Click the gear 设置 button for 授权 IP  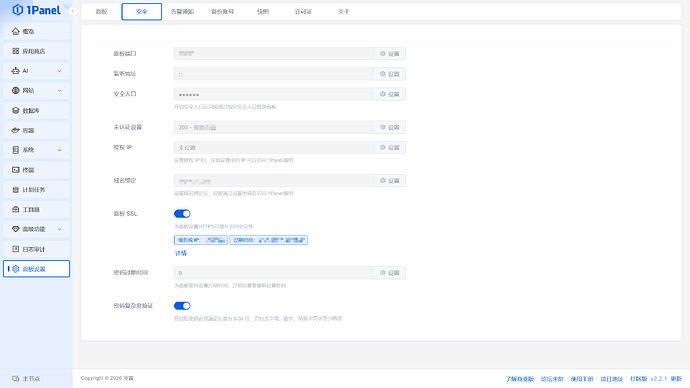pos(390,147)
